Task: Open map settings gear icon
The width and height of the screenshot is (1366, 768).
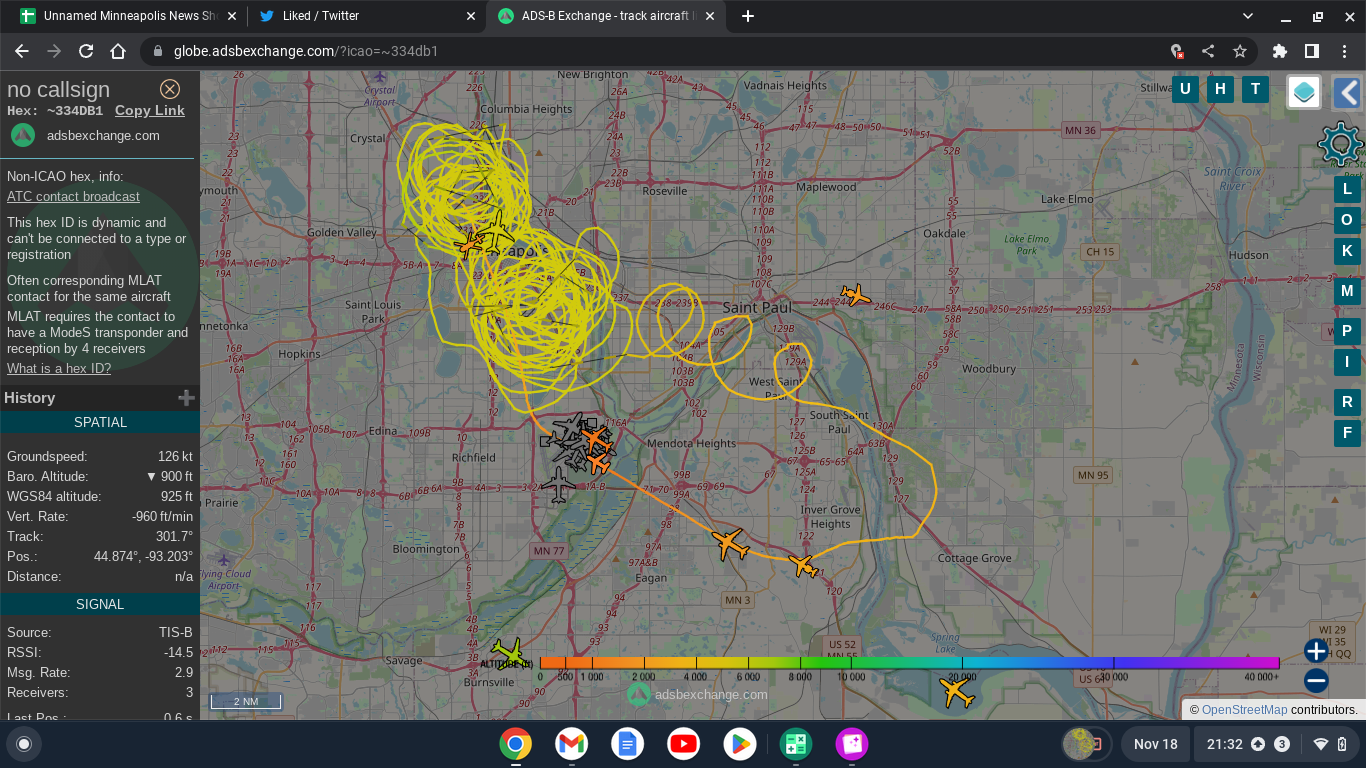Action: (1340, 144)
